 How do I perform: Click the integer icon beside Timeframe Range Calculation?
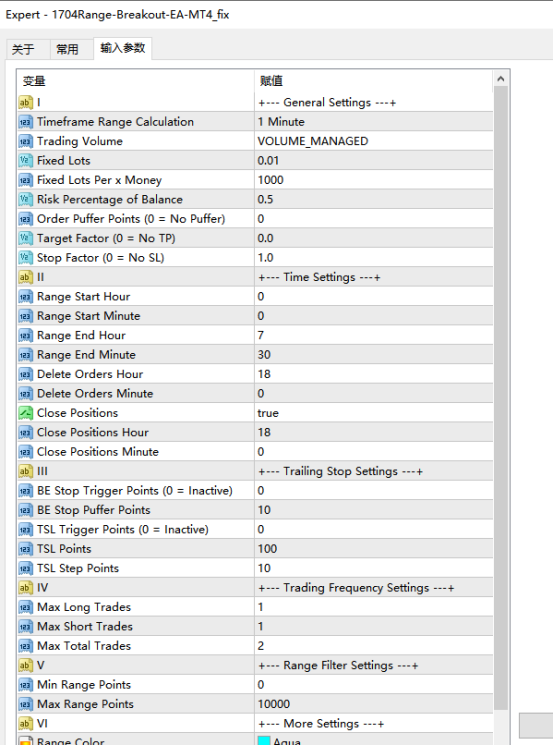click(x=25, y=122)
